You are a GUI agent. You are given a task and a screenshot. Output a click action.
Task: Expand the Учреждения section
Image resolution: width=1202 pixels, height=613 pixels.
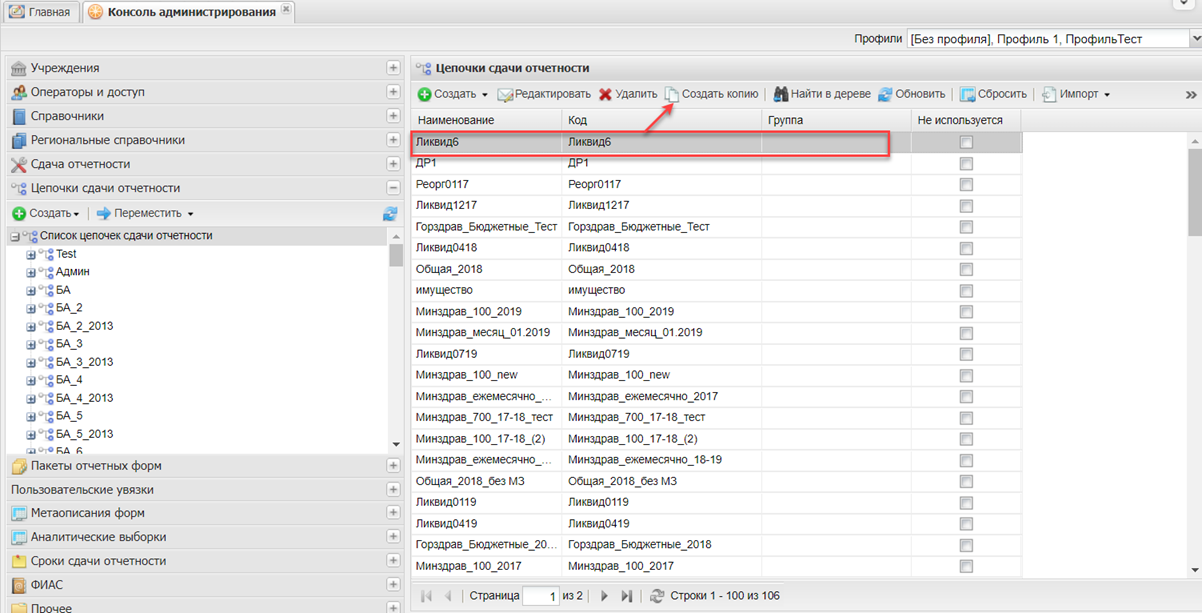(393, 68)
